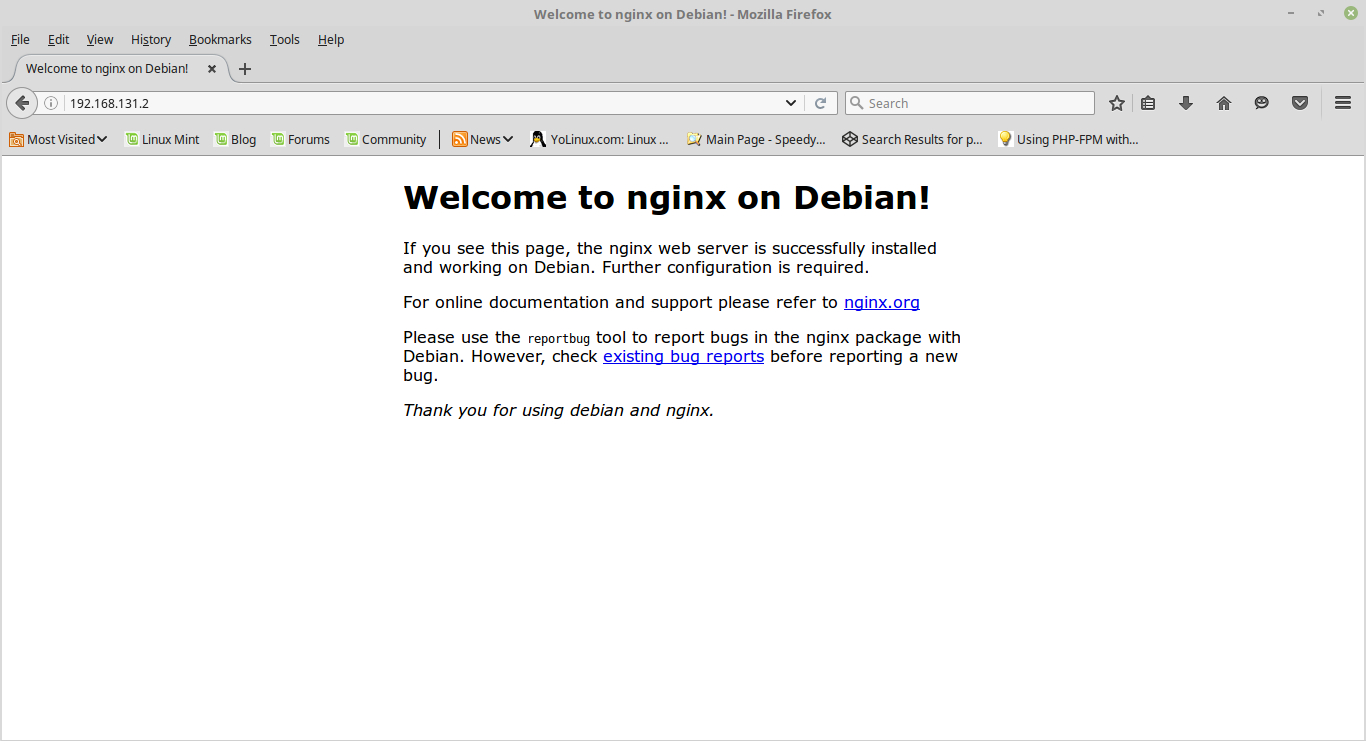Screen dimensions: 1366x741
Task: Follow the nginx.org link
Action: [x=882, y=302]
